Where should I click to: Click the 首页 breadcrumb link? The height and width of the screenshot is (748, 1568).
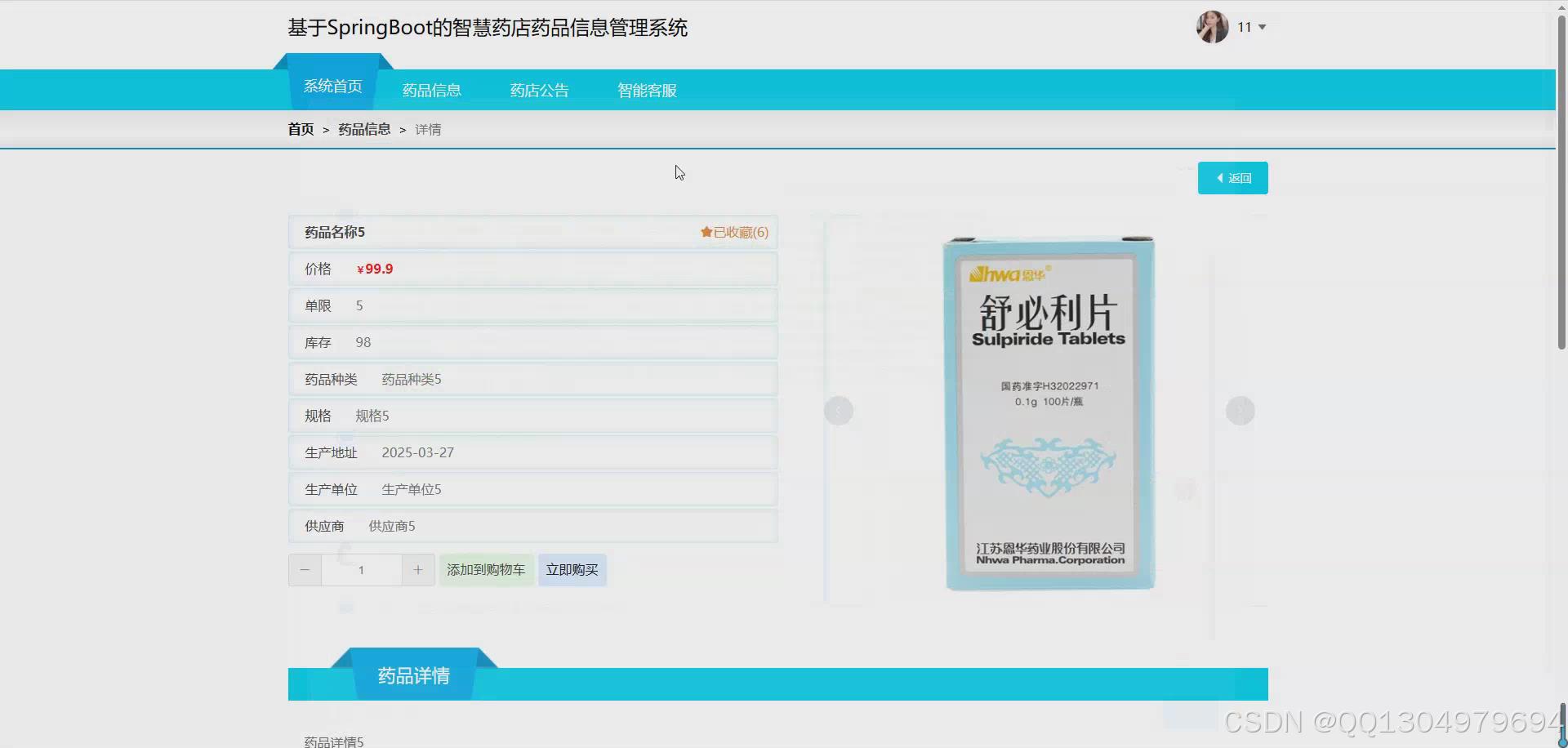pyautogui.click(x=301, y=129)
